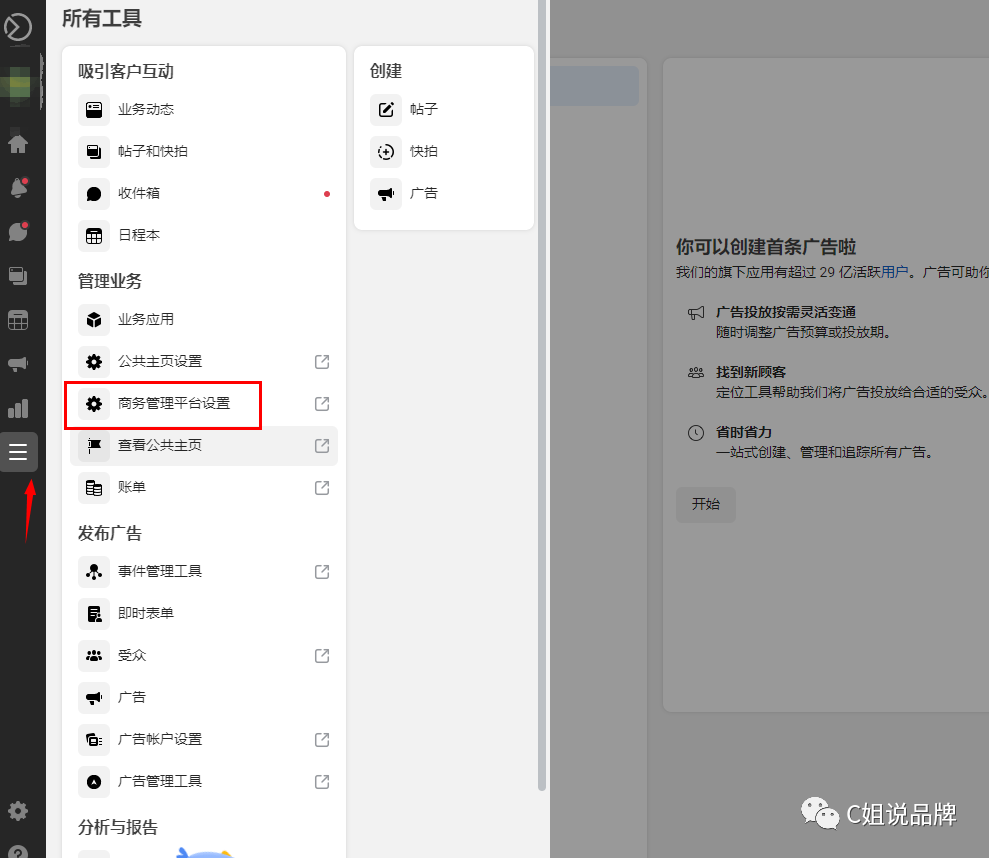
Task: Click the 开始 button
Action: pos(705,505)
